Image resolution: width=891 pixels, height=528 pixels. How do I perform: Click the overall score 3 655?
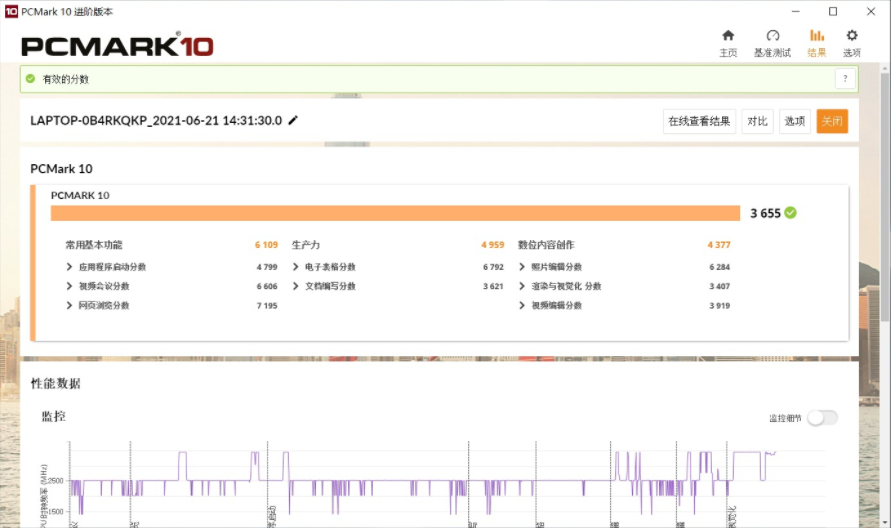(x=765, y=213)
